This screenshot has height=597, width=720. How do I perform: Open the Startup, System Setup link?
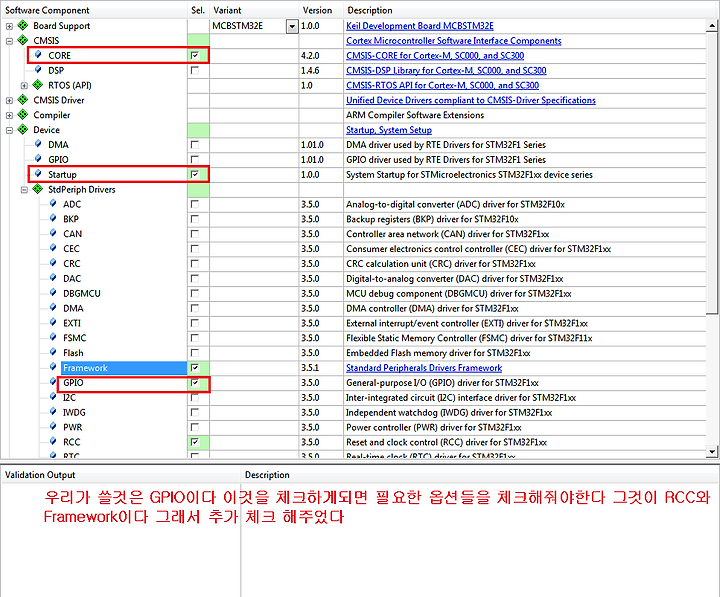[x=389, y=130]
